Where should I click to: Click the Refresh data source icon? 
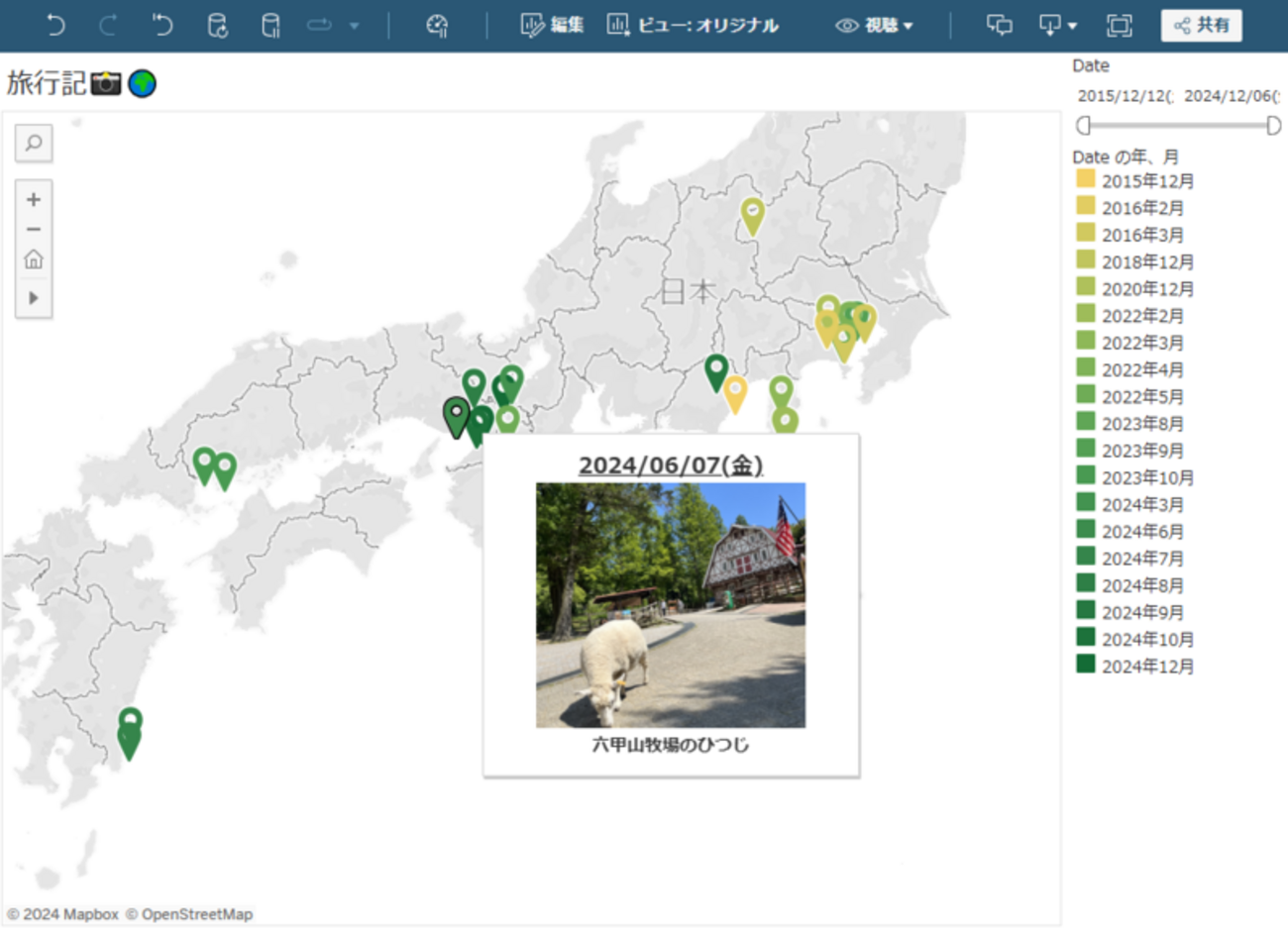(x=217, y=25)
